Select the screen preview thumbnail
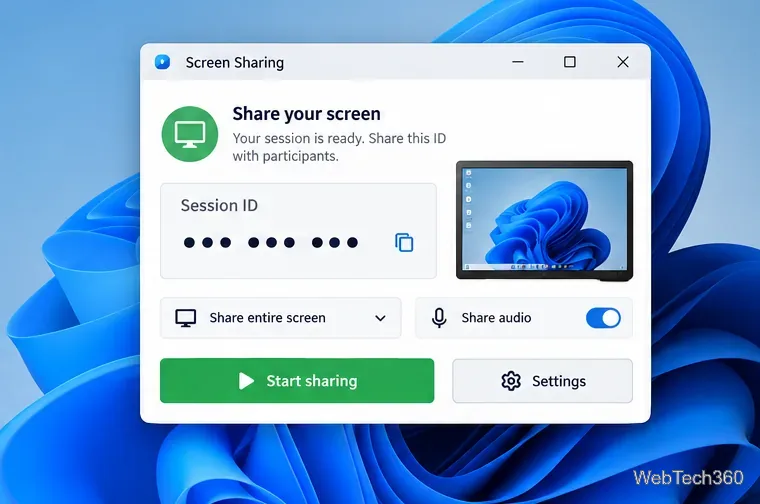The height and width of the screenshot is (504, 760). point(544,220)
